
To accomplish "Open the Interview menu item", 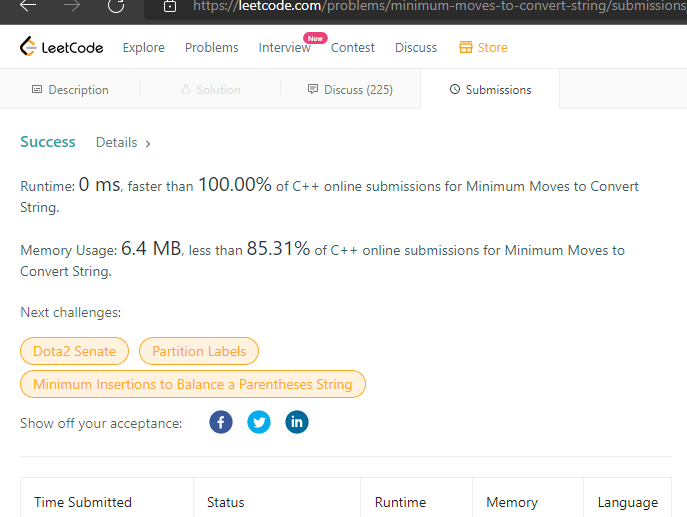I will pyautogui.click(x=284, y=47).
